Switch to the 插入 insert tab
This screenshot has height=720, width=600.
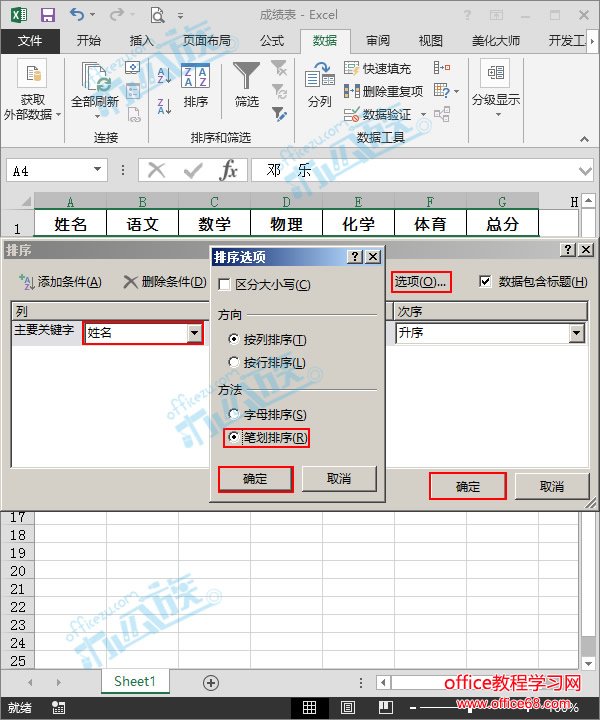141,41
